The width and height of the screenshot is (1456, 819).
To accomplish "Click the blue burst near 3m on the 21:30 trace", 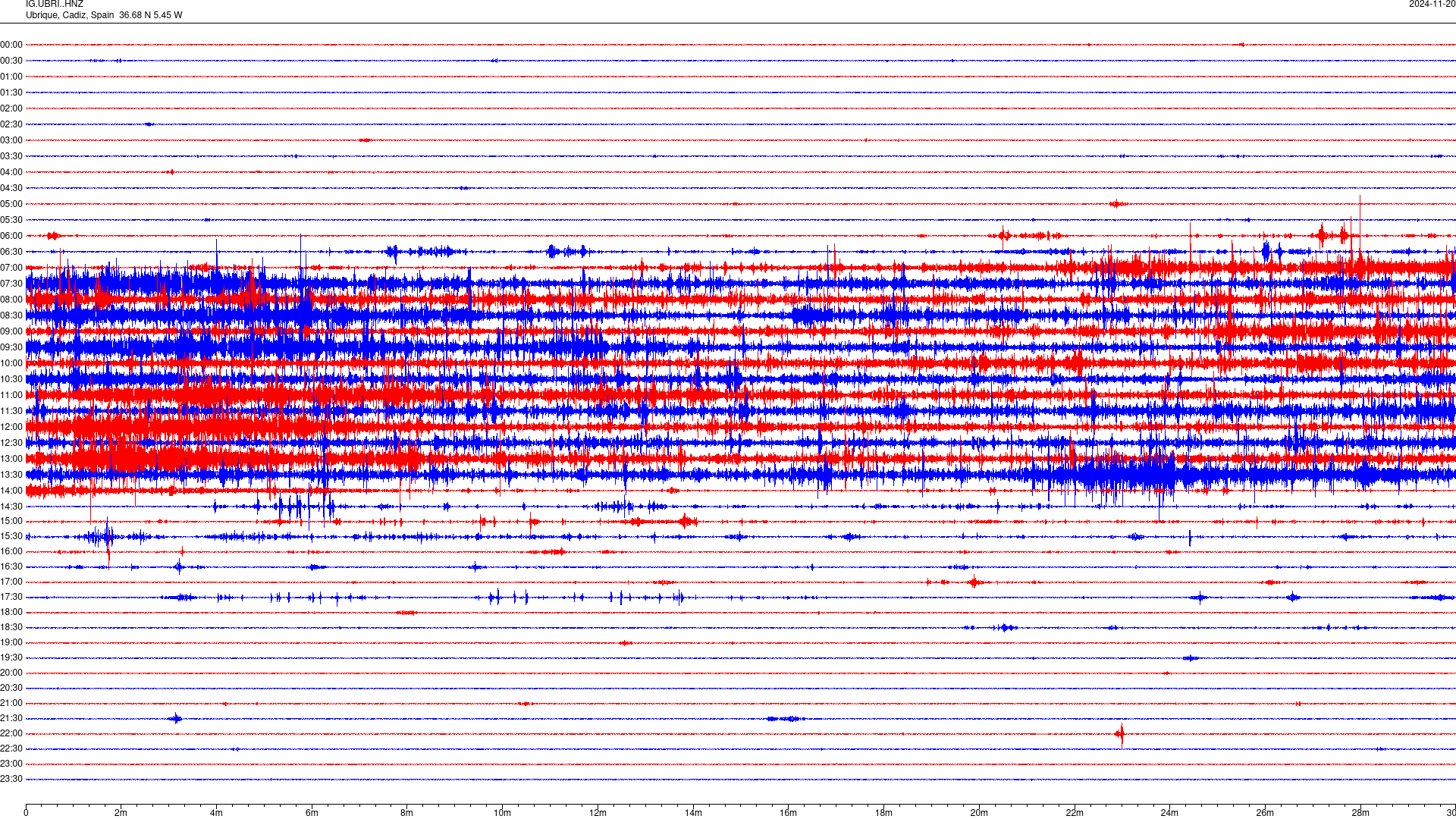I will tap(176, 718).
